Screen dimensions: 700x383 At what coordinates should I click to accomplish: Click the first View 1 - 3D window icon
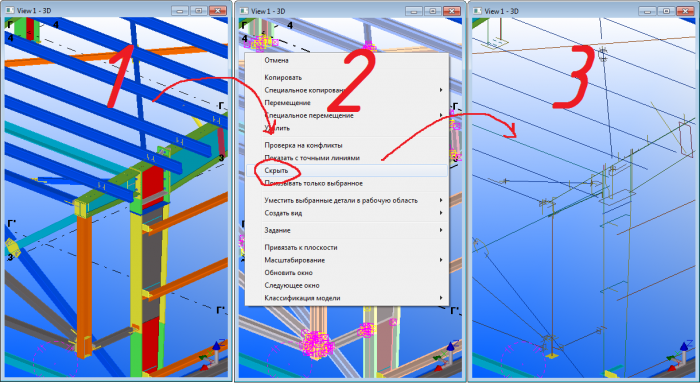coord(10,11)
